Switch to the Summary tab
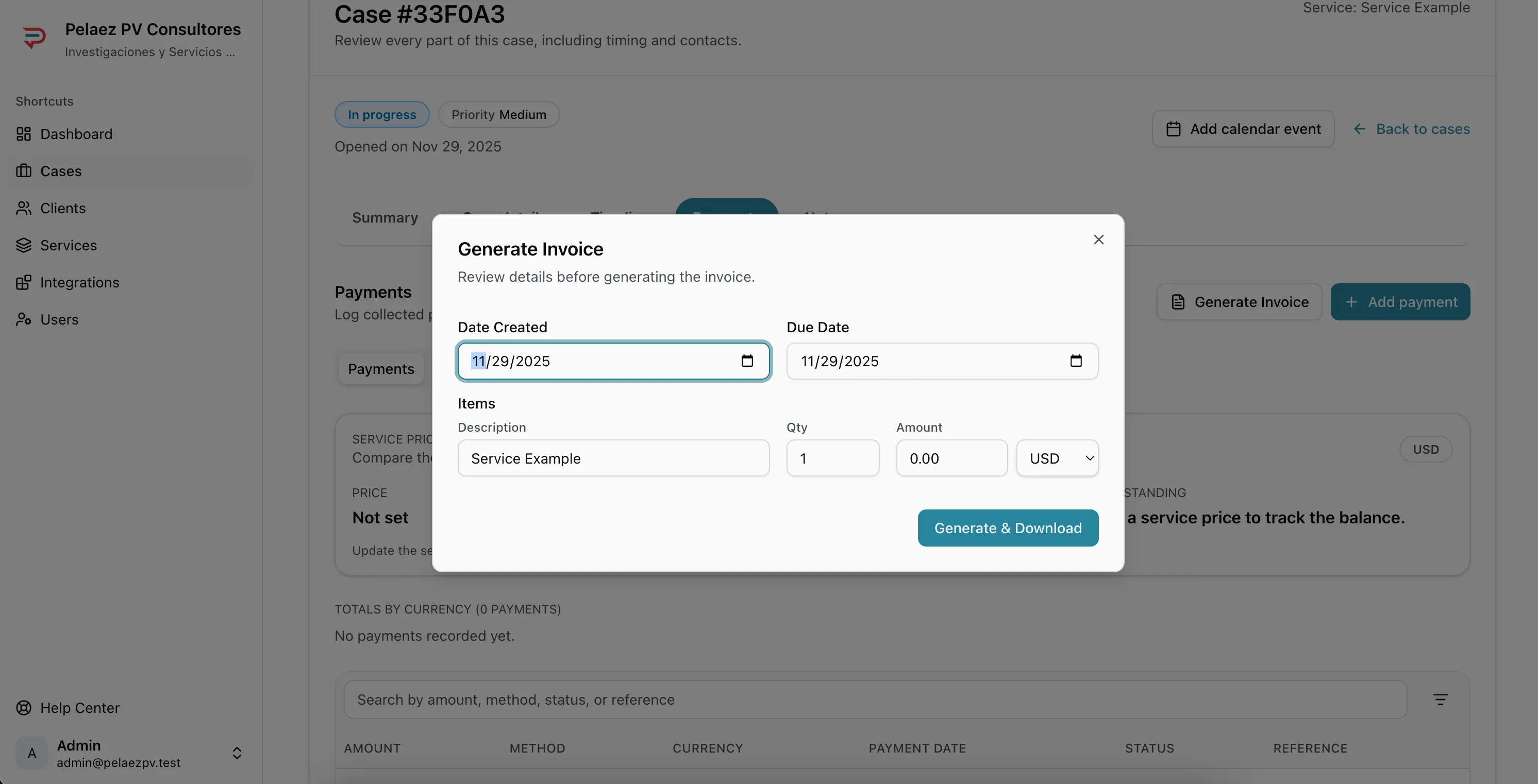Image resolution: width=1538 pixels, height=784 pixels. click(x=384, y=217)
